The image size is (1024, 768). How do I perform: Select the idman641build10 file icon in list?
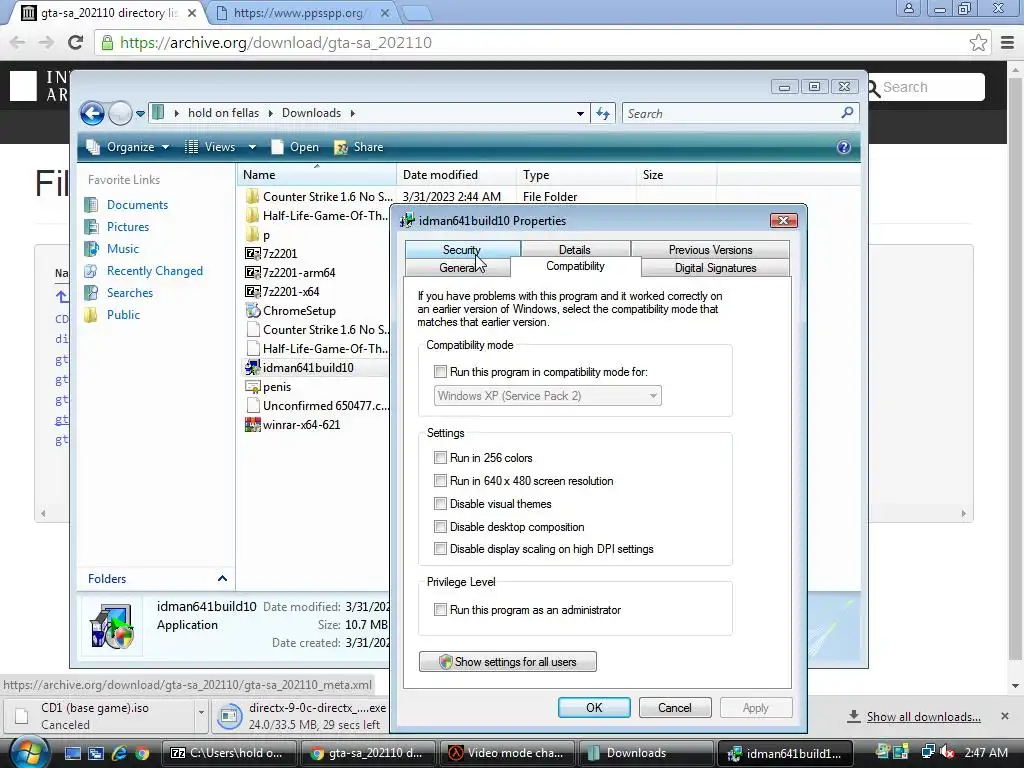point(252,368)
